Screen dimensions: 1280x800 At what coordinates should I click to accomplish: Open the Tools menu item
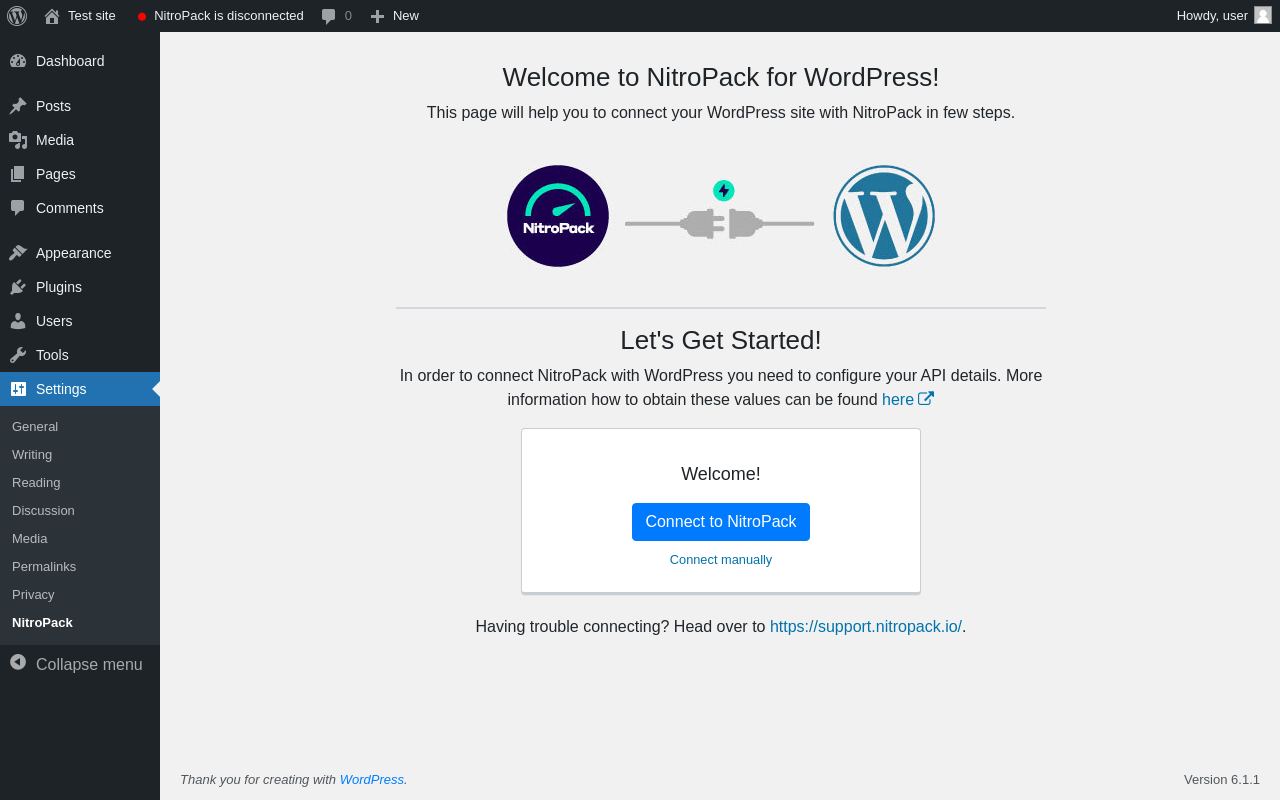tap(80, 355)
